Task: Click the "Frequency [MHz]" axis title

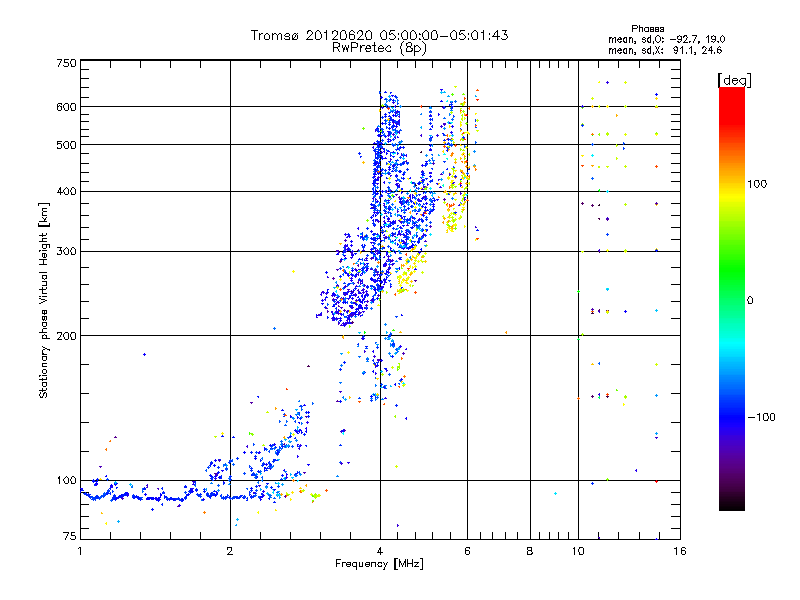Action: pos(379,564)
